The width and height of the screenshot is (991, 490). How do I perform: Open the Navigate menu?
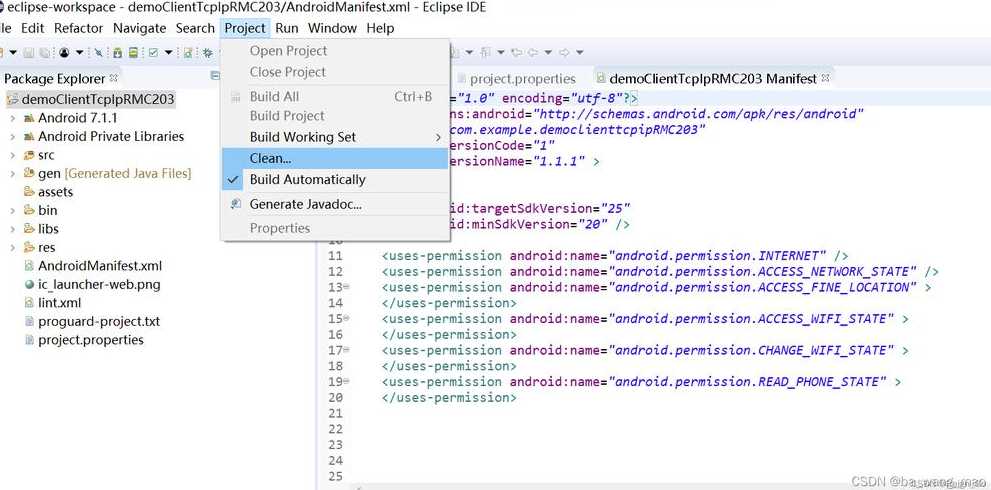click(x=139, y=28)
